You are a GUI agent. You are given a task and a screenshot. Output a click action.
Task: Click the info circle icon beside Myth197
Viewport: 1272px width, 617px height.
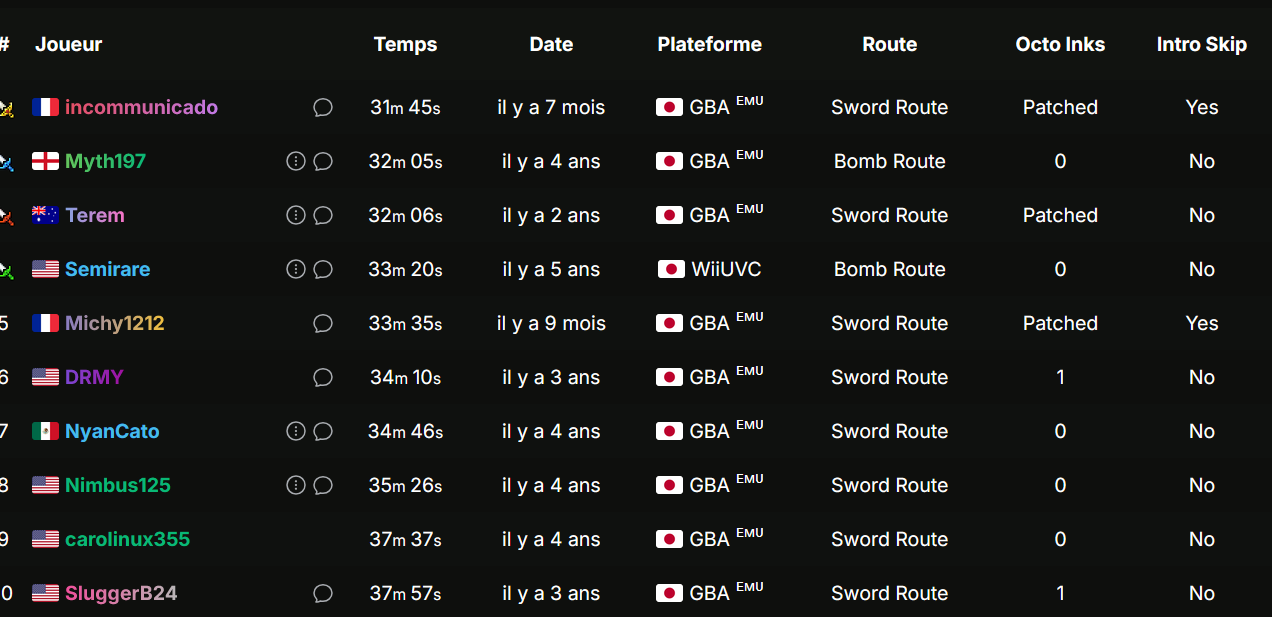(x=296, y=161)
